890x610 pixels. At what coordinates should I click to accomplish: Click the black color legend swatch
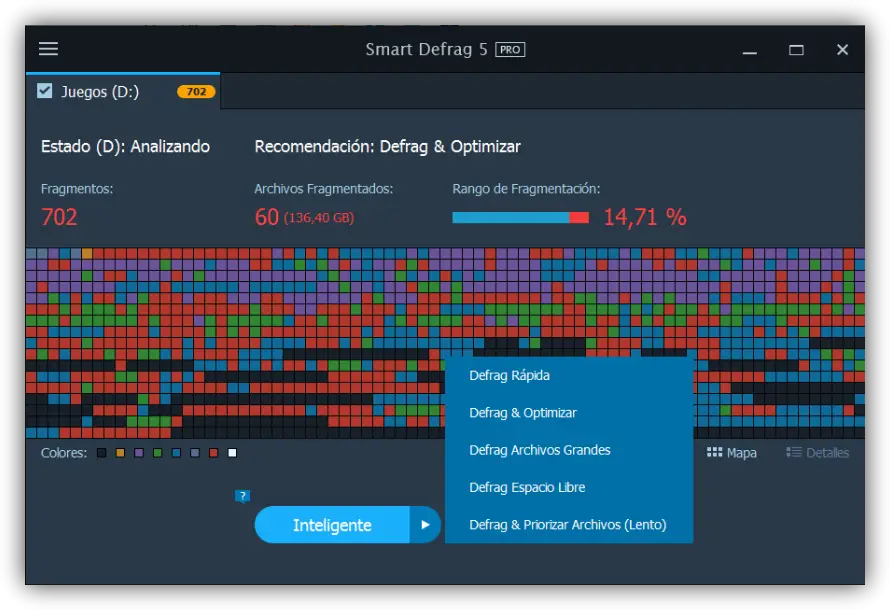102,453
